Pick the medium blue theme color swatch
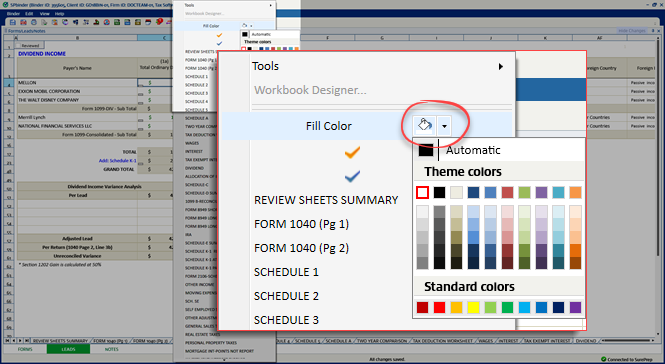The width and height of the screenshot is (665, 364). (490, 193)
